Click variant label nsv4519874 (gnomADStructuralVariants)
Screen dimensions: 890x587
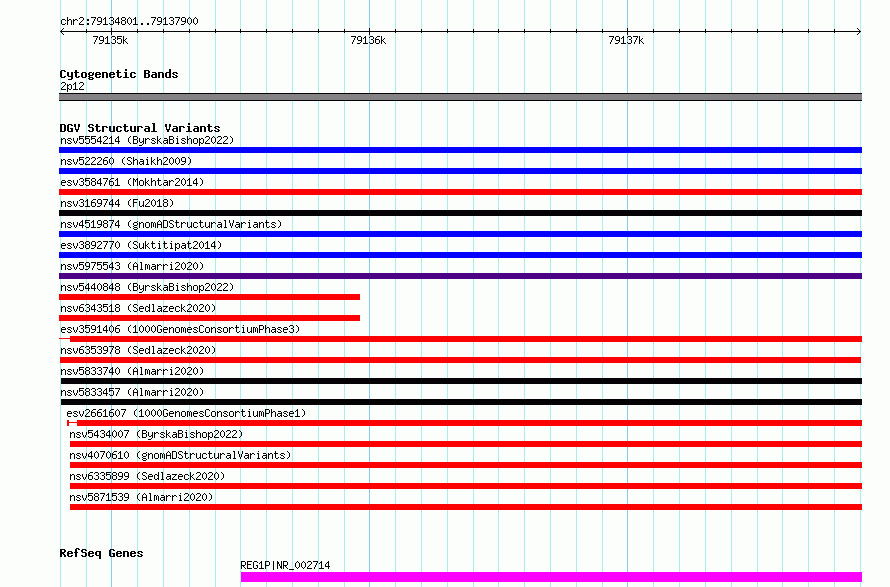[x=171, y=224]
